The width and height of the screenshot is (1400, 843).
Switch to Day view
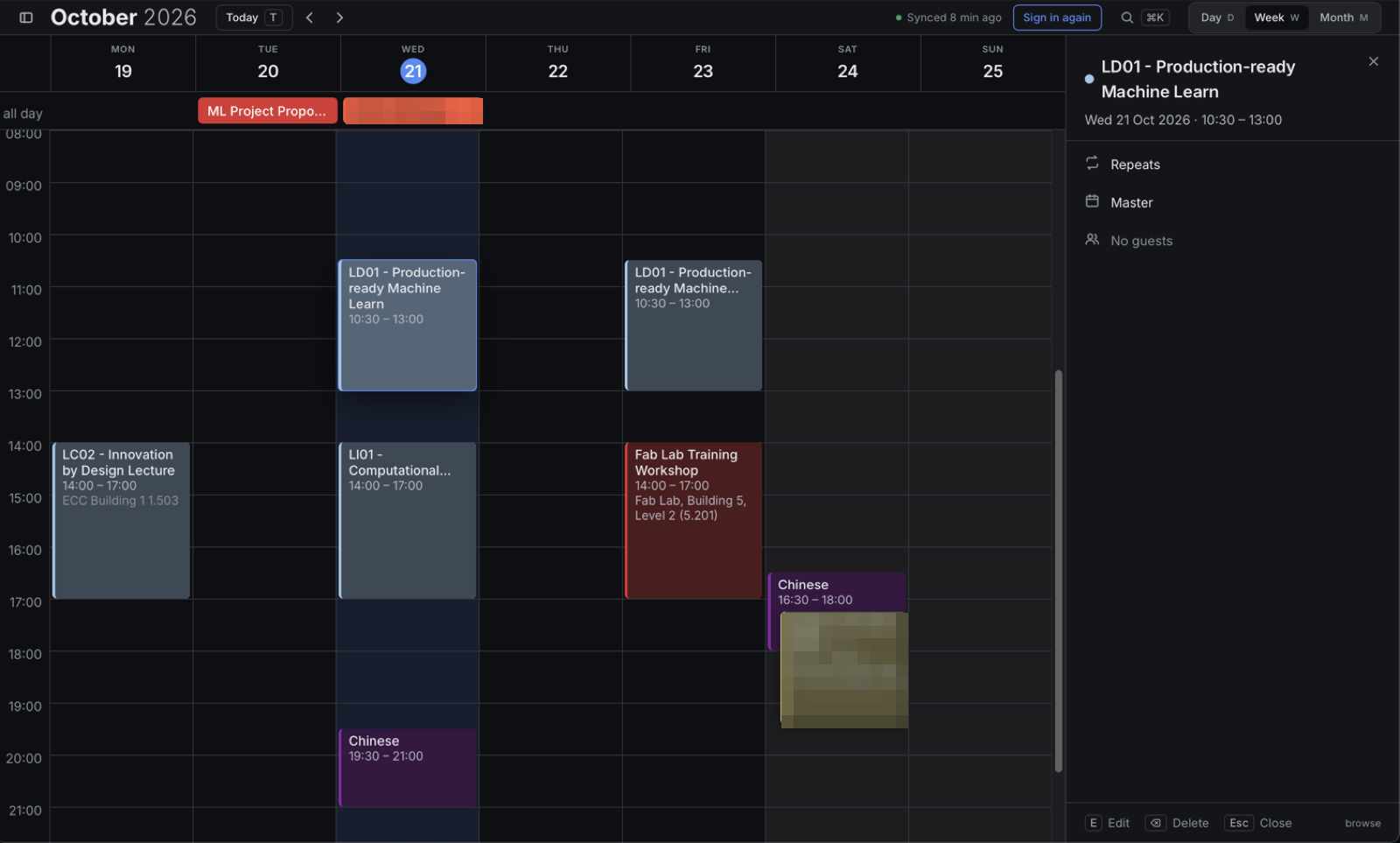pyautogui.click(x=1217, y=18)
